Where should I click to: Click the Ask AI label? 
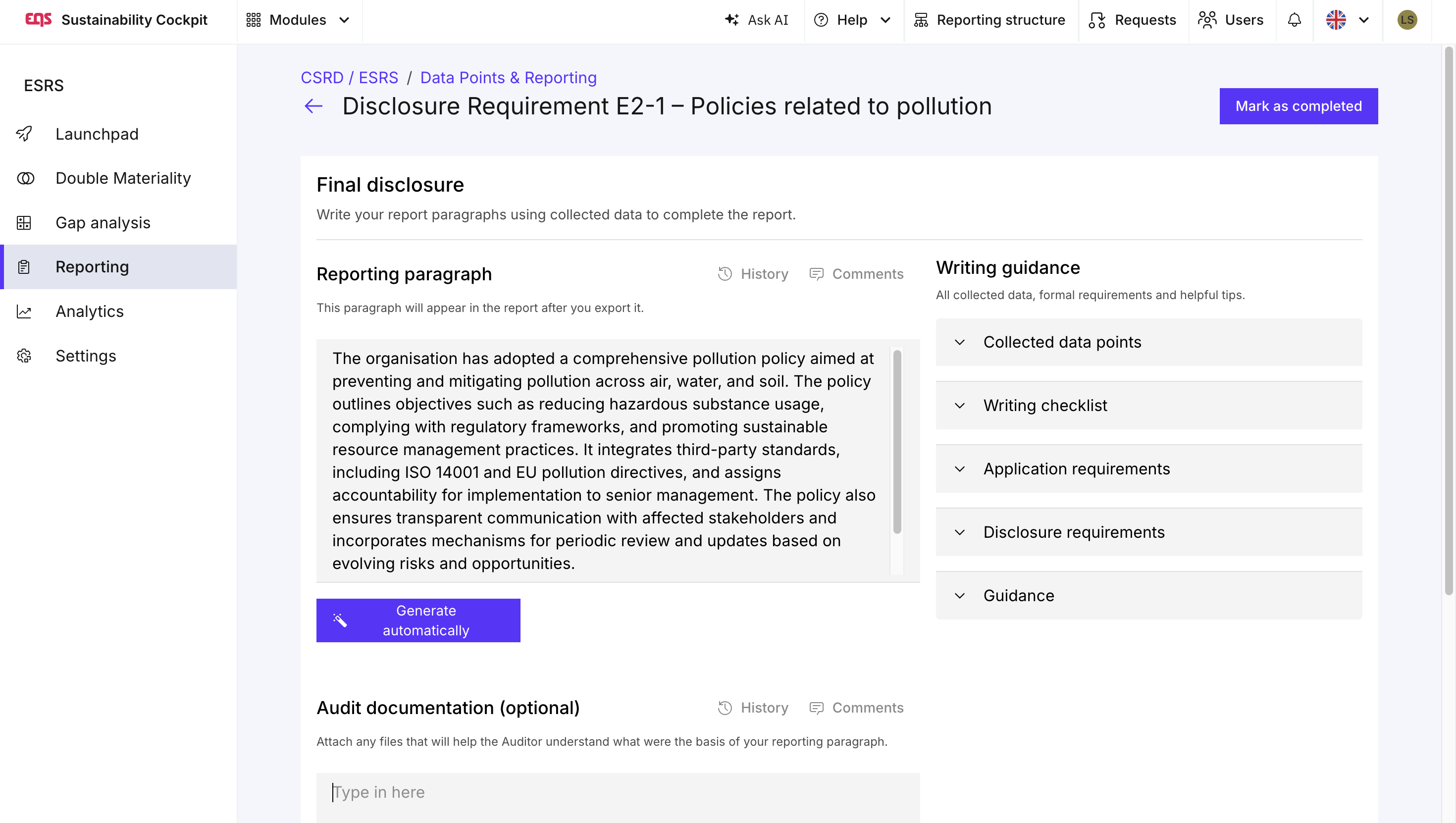(x=768, y=20)
